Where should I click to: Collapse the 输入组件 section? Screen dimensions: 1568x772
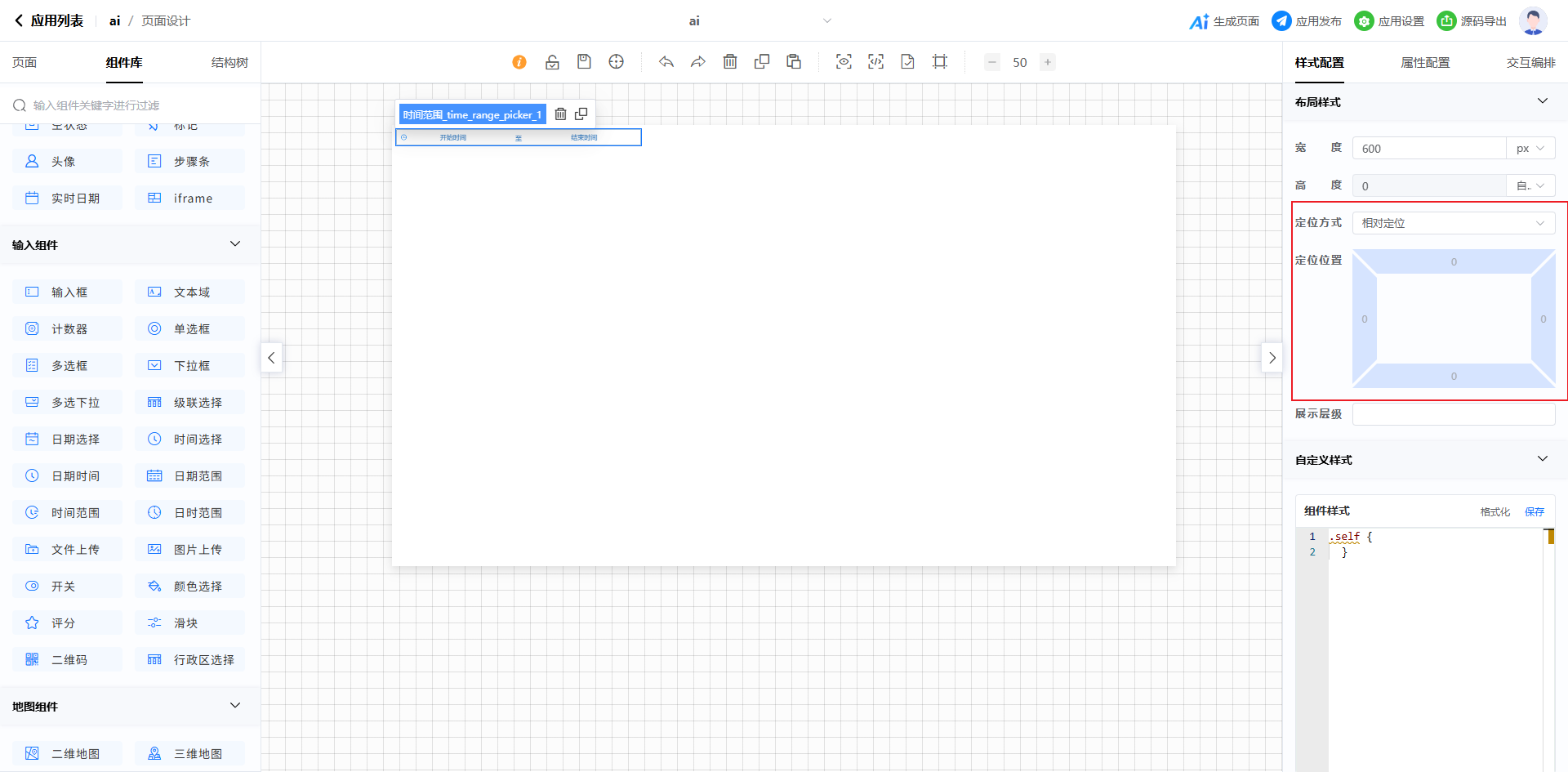click(x=235, y=244)
